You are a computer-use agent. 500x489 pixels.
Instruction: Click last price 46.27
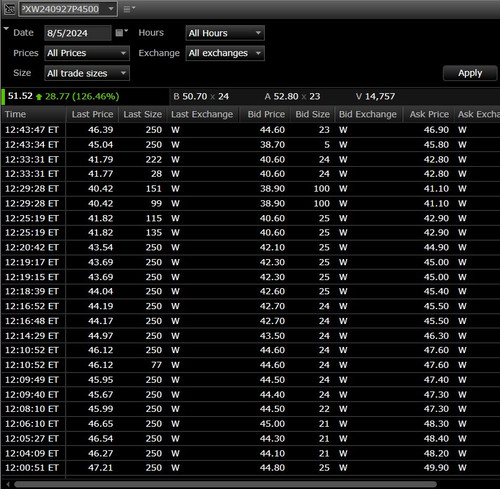click(101, 453)
